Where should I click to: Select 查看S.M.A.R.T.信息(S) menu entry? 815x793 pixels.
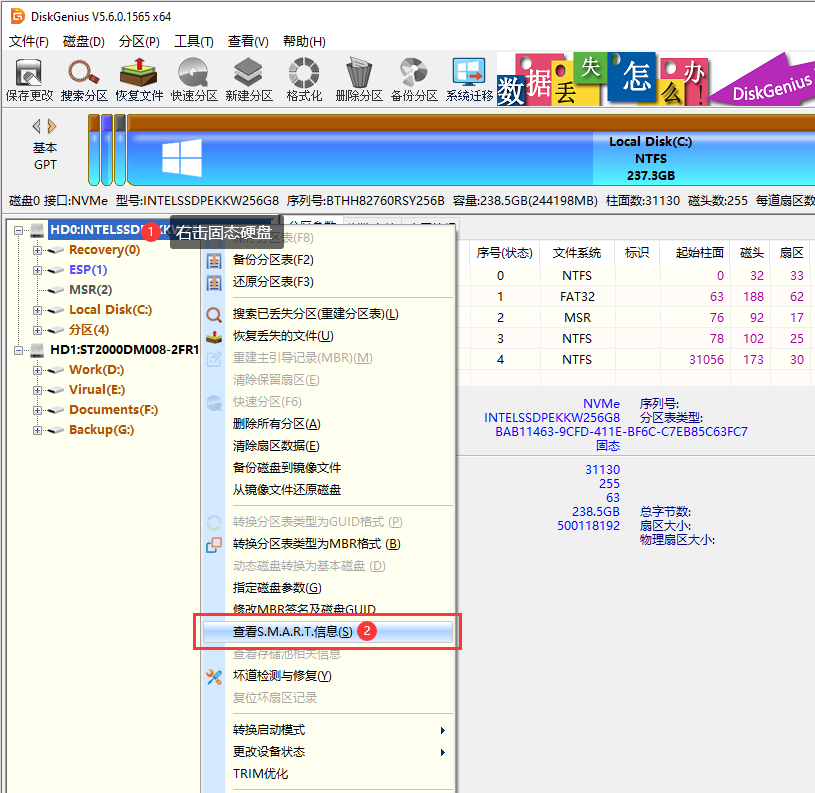pyautogui.click(x=327, y=631)
